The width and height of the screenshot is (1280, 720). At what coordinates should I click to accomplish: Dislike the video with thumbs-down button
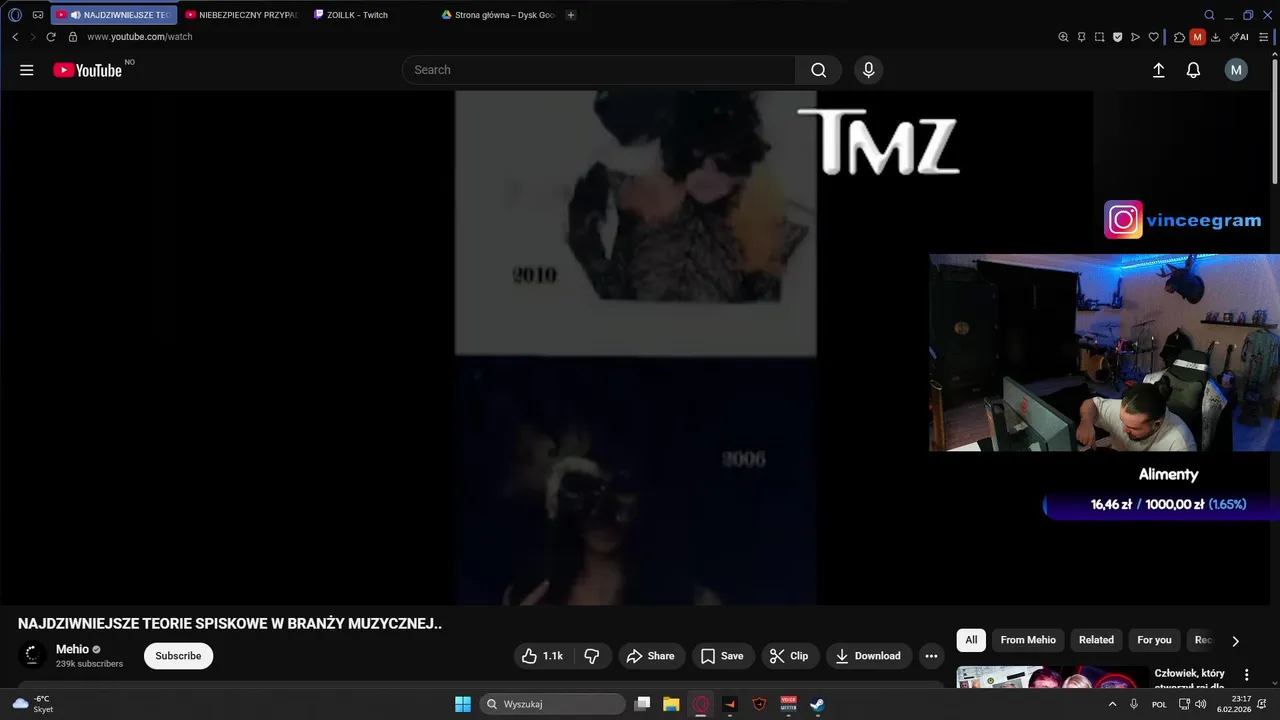coord(592,656)
